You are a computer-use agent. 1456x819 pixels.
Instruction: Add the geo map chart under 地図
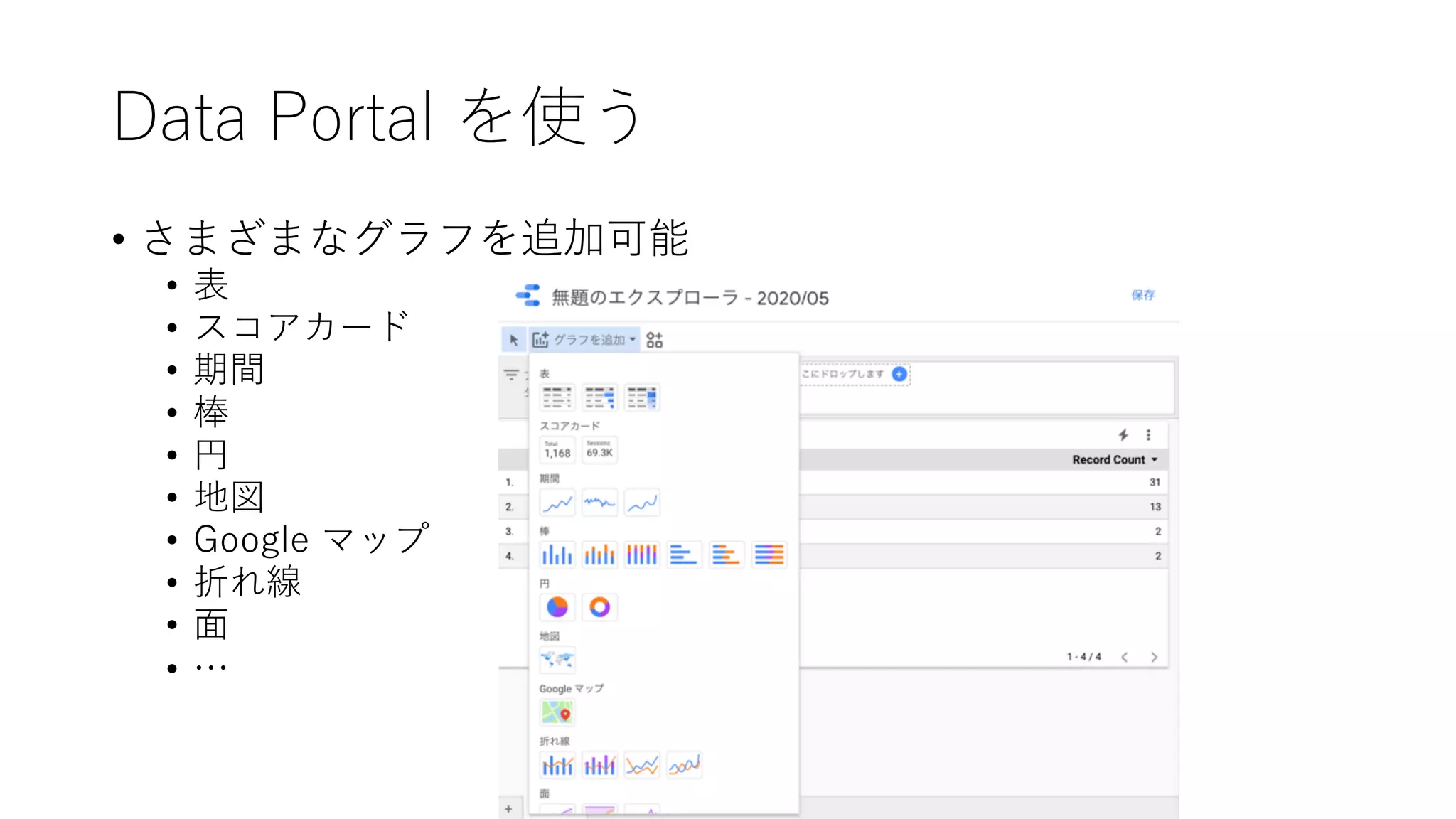click(x=557, y=660)
